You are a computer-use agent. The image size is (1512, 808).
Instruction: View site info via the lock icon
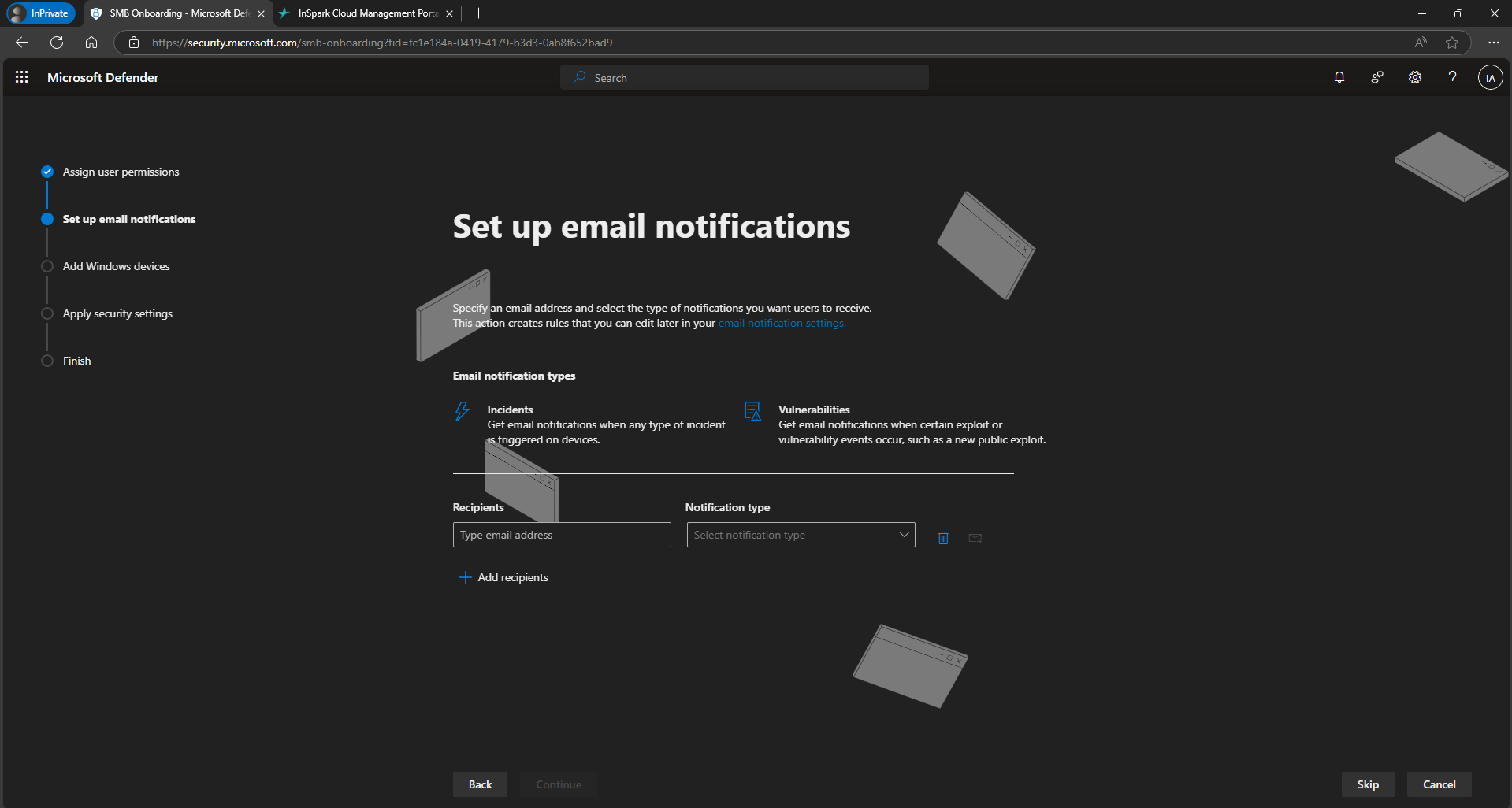coord(134,43)
